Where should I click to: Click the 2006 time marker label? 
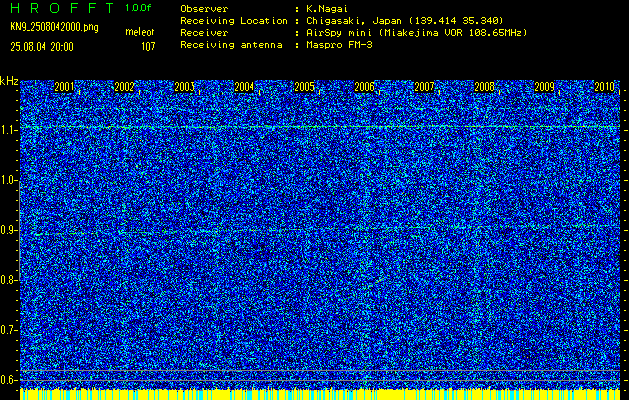(365, 87)
